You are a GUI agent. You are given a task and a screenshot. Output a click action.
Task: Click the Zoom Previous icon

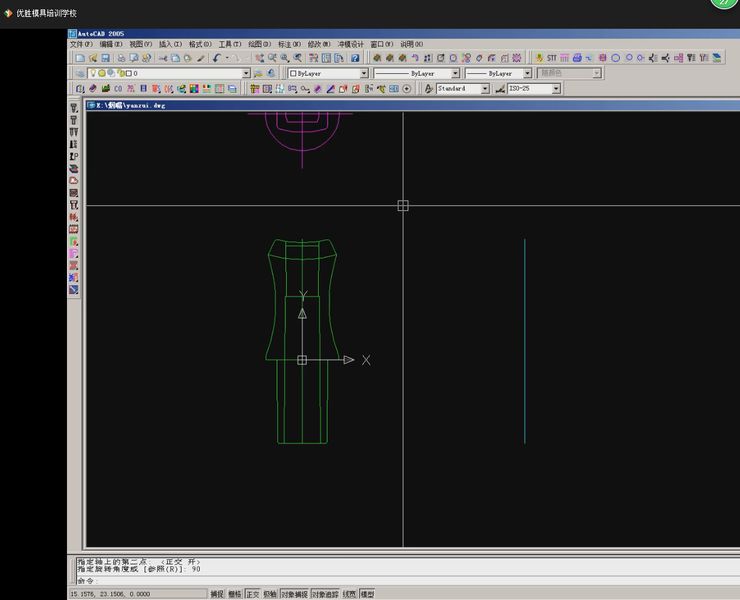point(298,58)
